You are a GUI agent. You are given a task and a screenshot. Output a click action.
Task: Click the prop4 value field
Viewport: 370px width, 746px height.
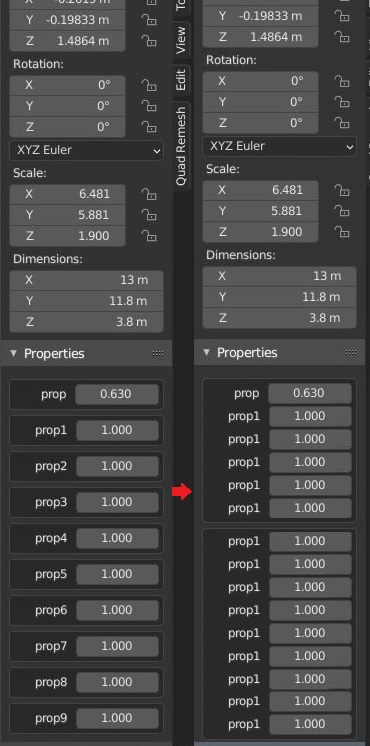117,538
